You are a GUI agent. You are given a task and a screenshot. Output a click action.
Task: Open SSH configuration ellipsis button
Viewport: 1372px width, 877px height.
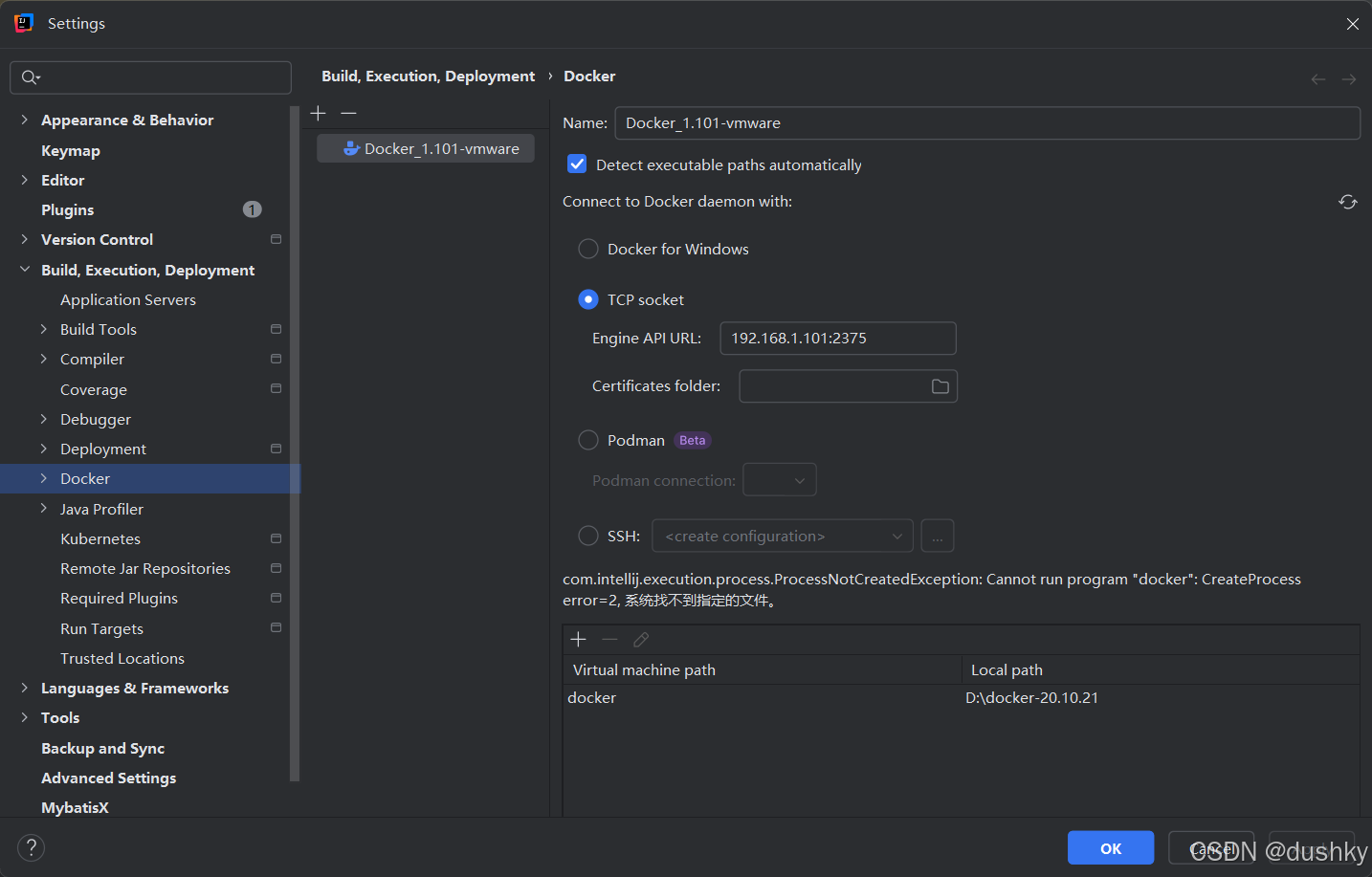pos(938,537)
